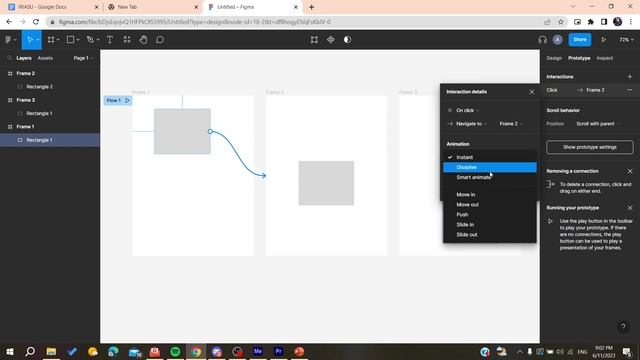This screenshot has height=360, width=640.
Task: Open the Navigate to action dropdown
Action: (471, 124)
